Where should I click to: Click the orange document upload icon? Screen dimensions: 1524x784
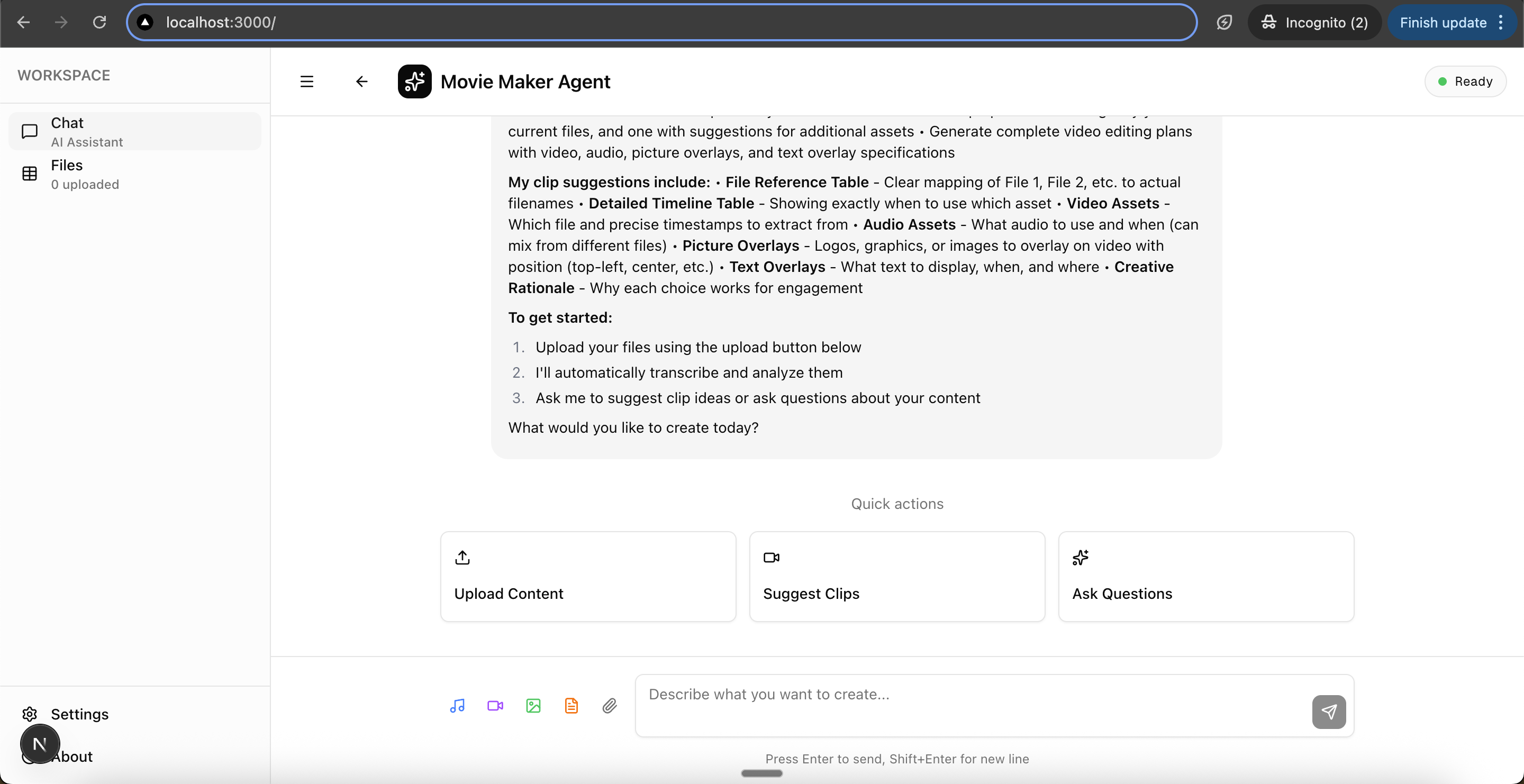[571, 705]
